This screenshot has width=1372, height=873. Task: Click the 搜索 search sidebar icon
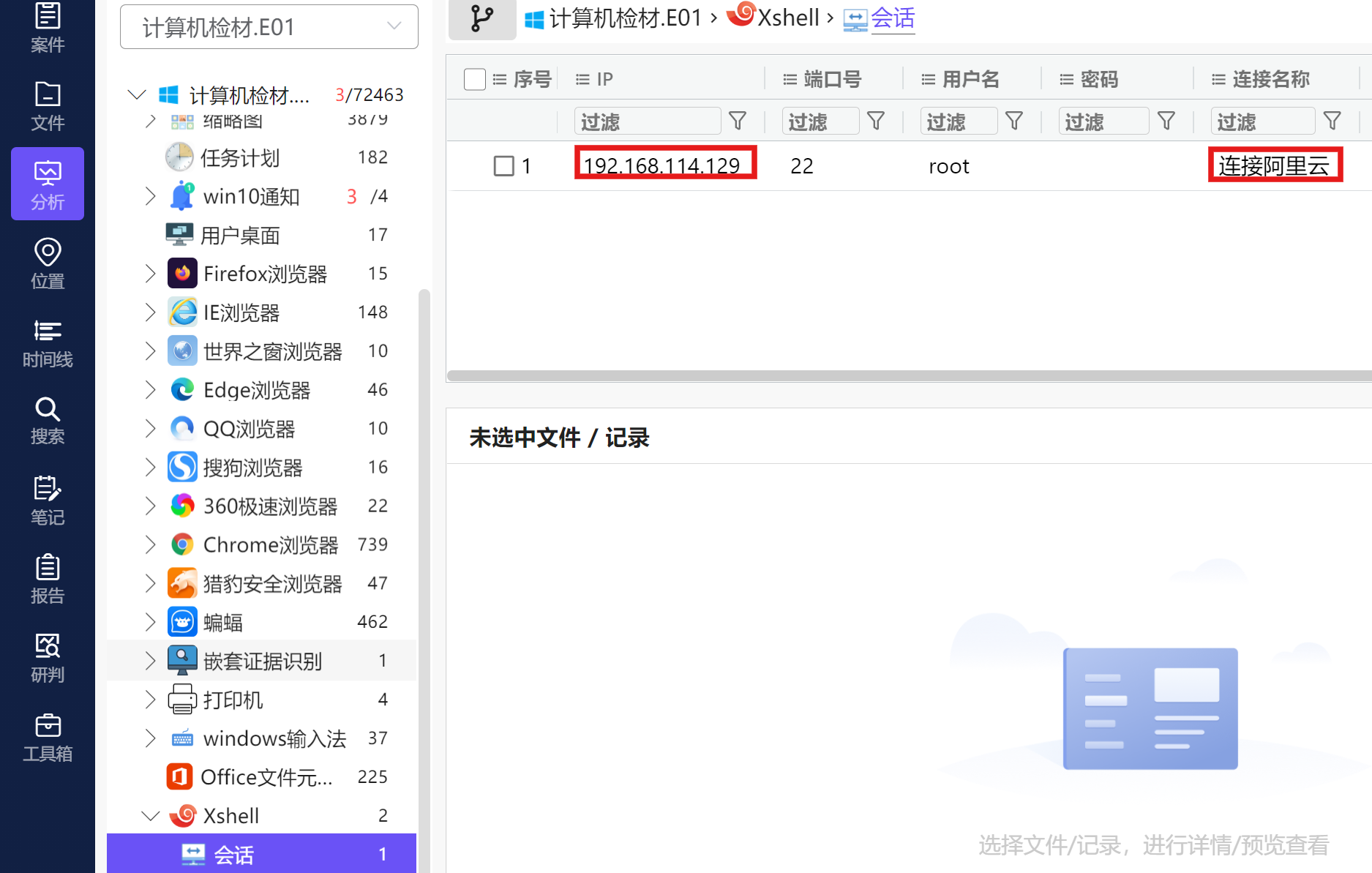click(48, 421)
